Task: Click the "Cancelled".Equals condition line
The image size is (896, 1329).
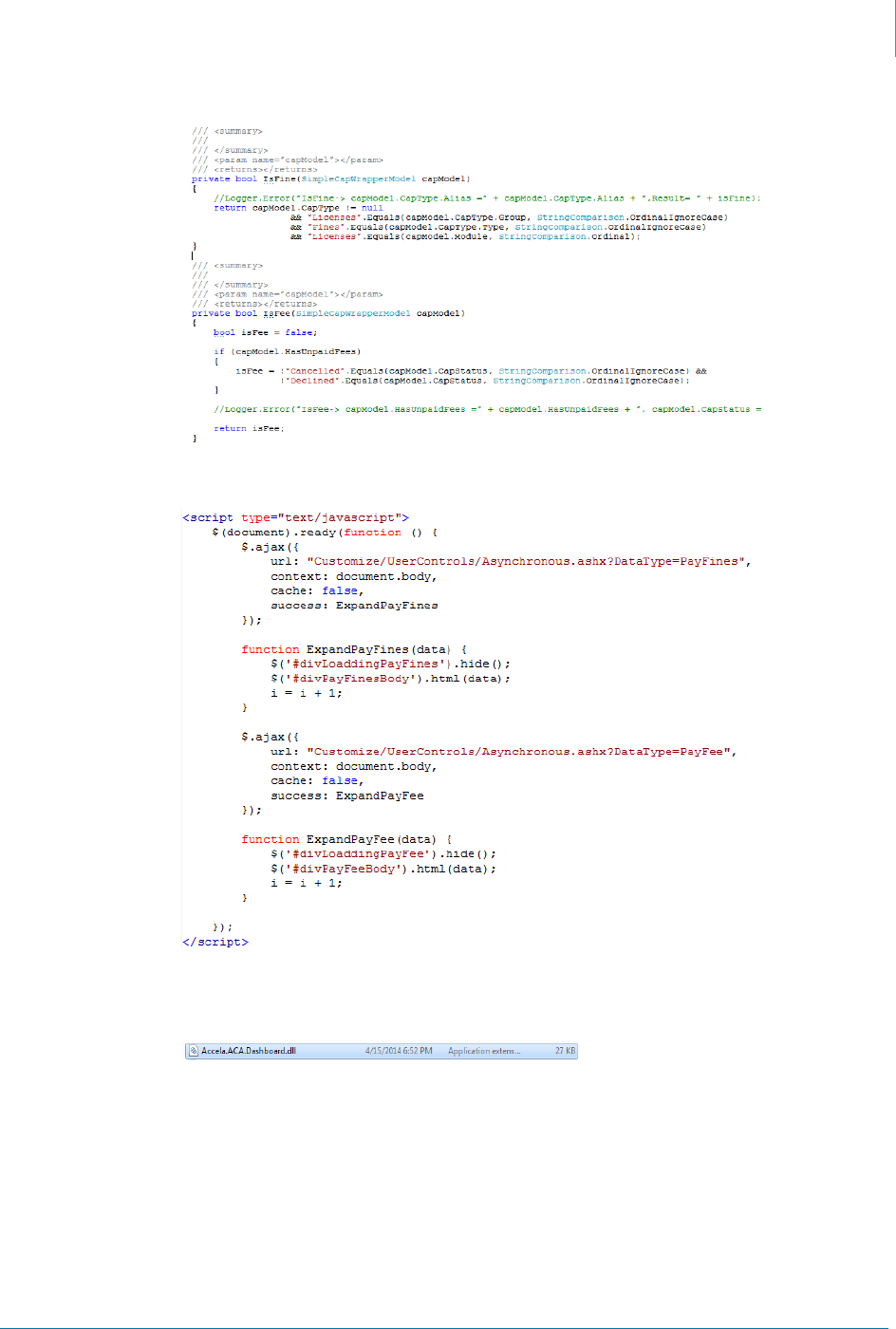Action: click(x=472, y=371)
